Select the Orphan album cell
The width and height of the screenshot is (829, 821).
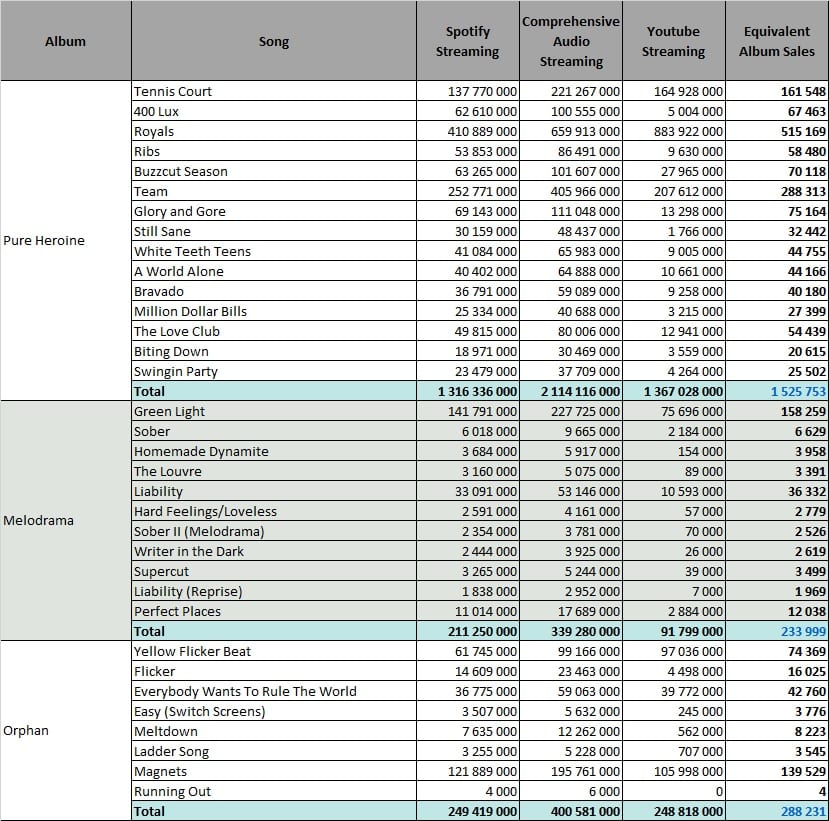pos(66,731)
